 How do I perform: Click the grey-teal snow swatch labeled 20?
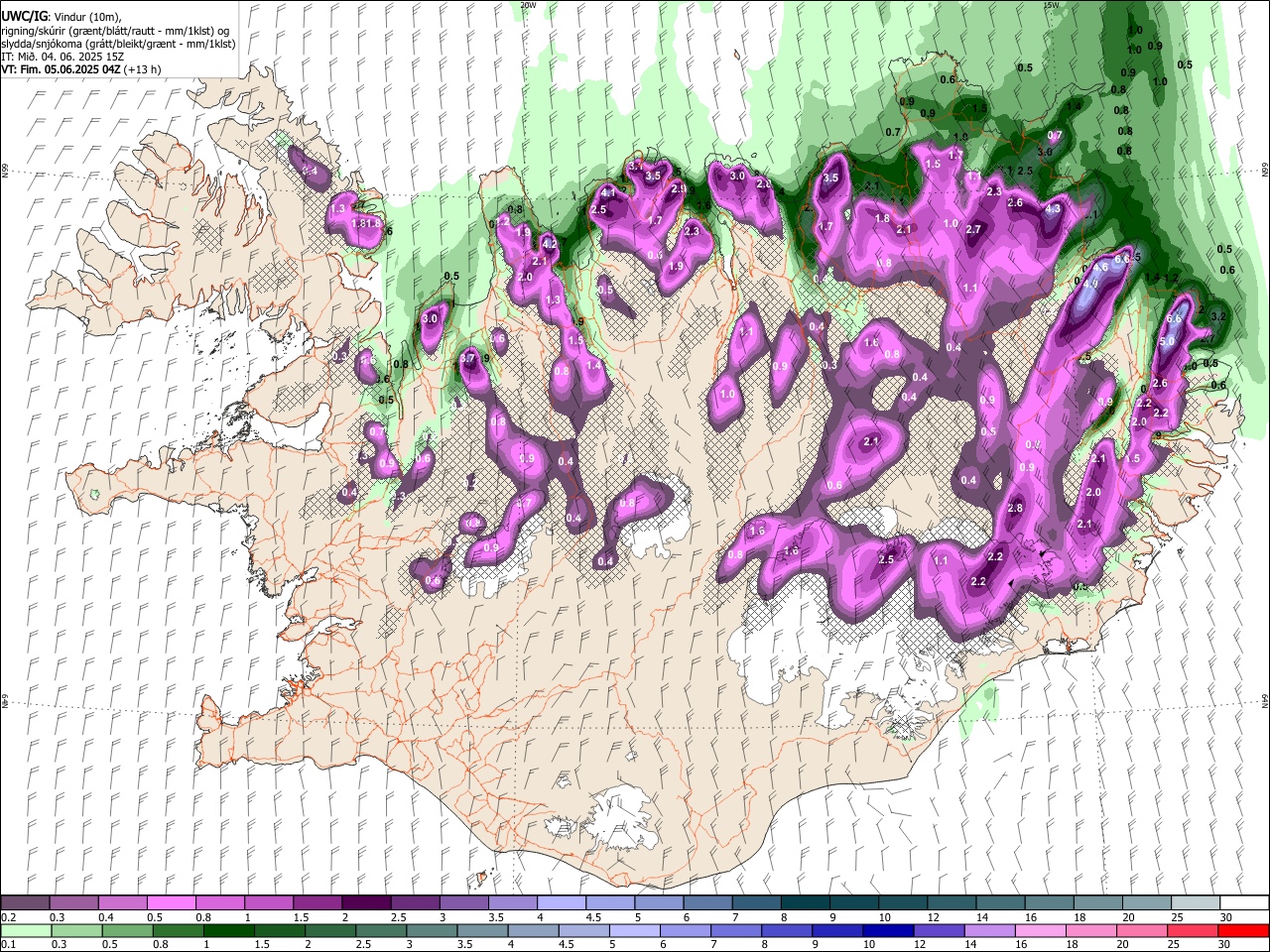(x=1145, y=902)
